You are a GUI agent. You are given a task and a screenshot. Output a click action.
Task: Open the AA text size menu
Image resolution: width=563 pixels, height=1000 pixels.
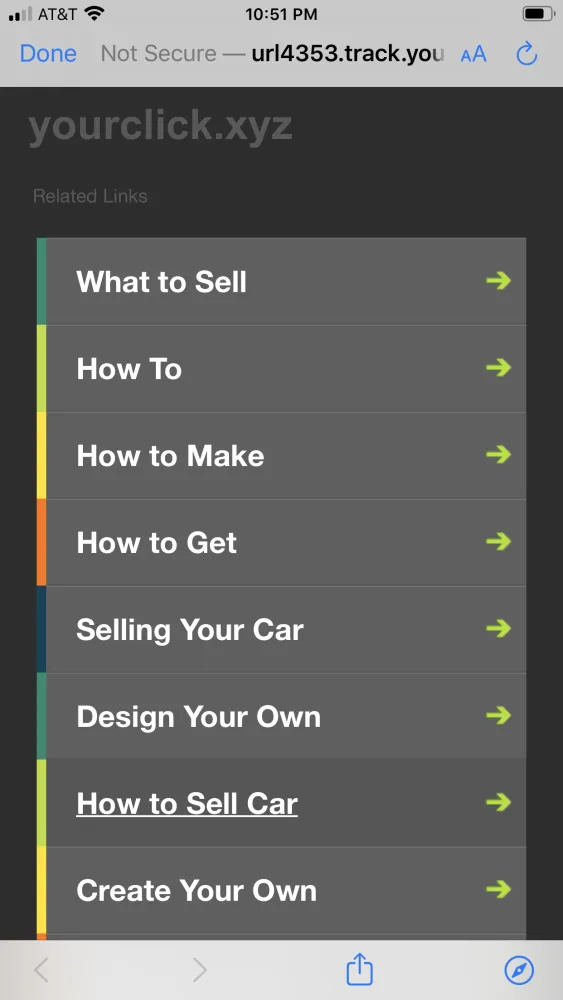click(473, 54)
